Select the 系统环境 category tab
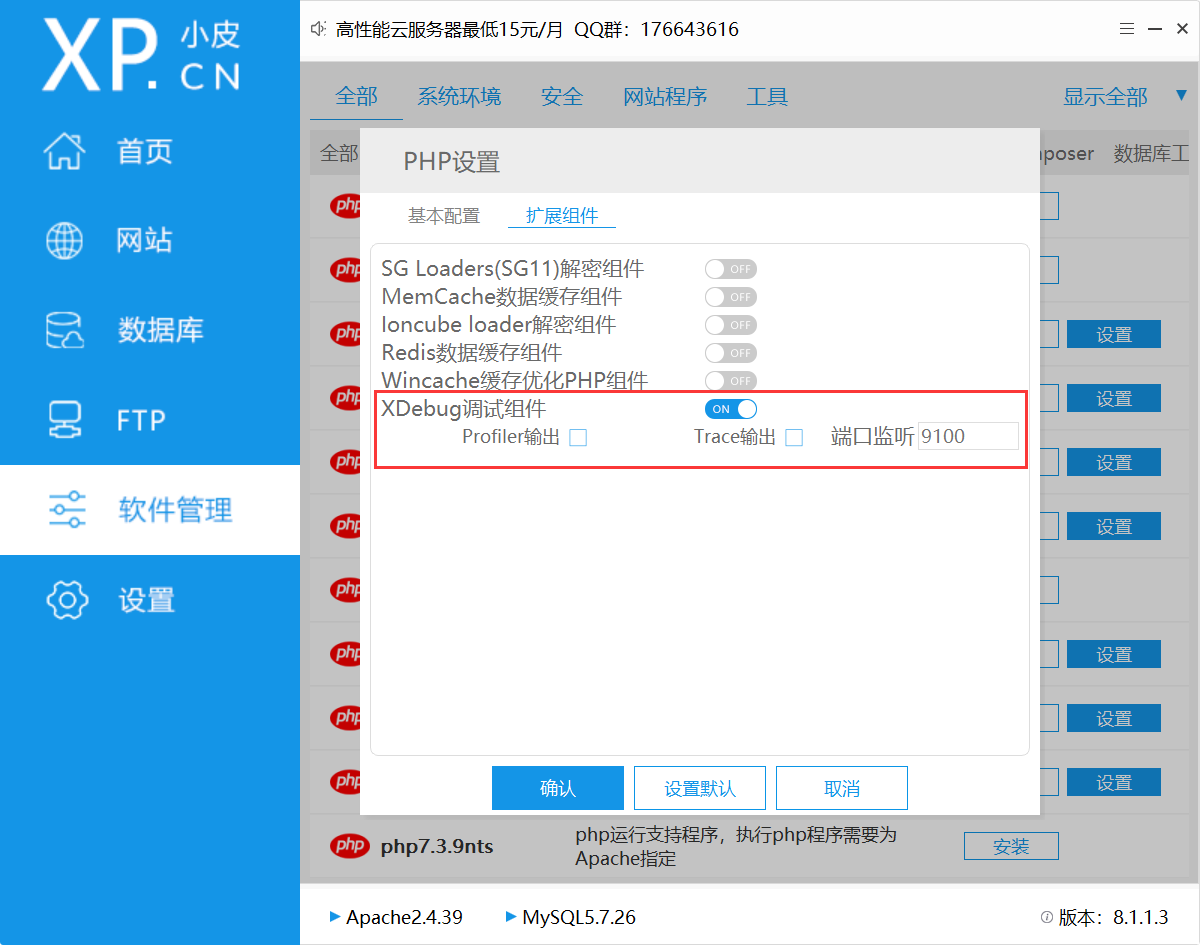The height and width of the screenshot is (945, 1200). (x=460, y=97)
